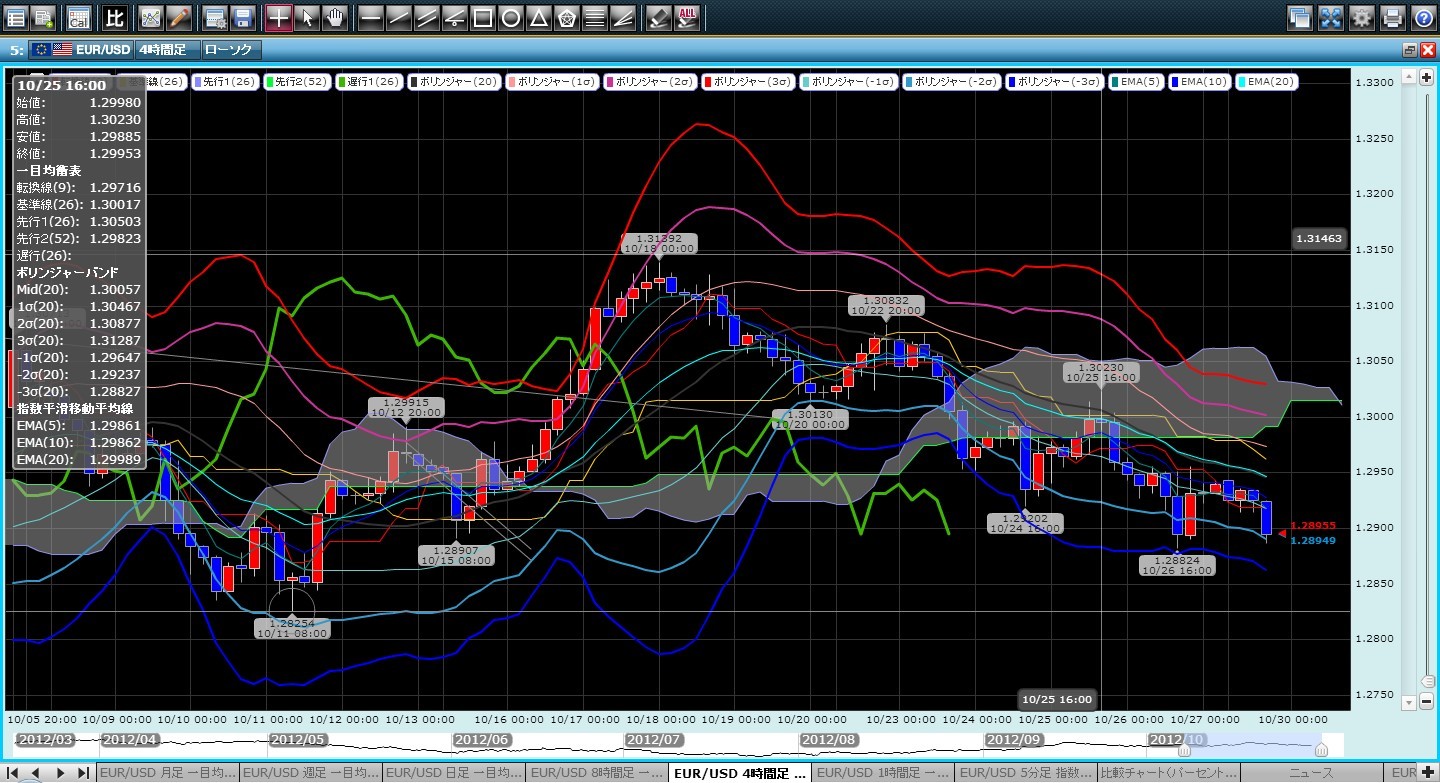Click the floppy disk save icon
Viewport: 1440px width, 783px height.
tap(242, 17)
